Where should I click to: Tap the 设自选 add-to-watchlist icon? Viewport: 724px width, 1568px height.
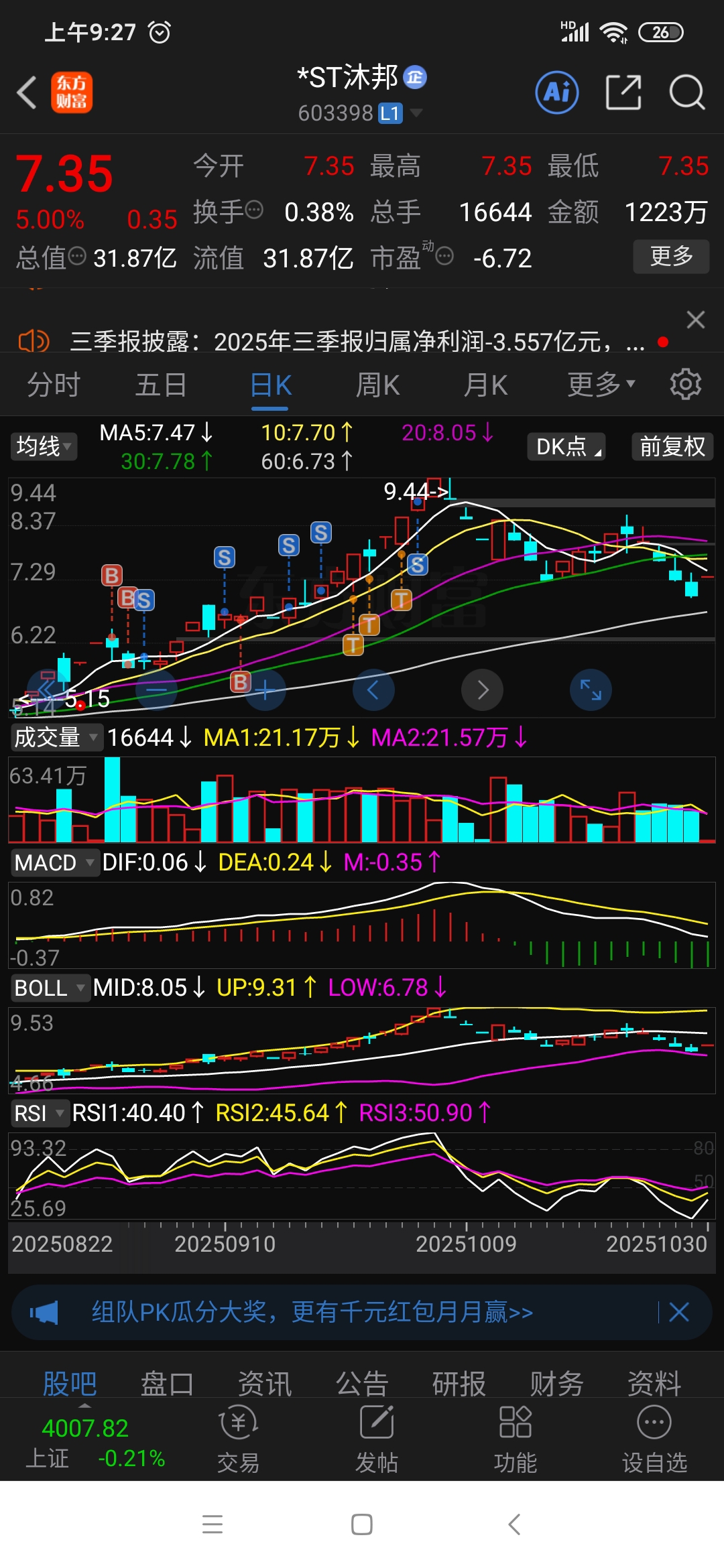(654, 1439)
